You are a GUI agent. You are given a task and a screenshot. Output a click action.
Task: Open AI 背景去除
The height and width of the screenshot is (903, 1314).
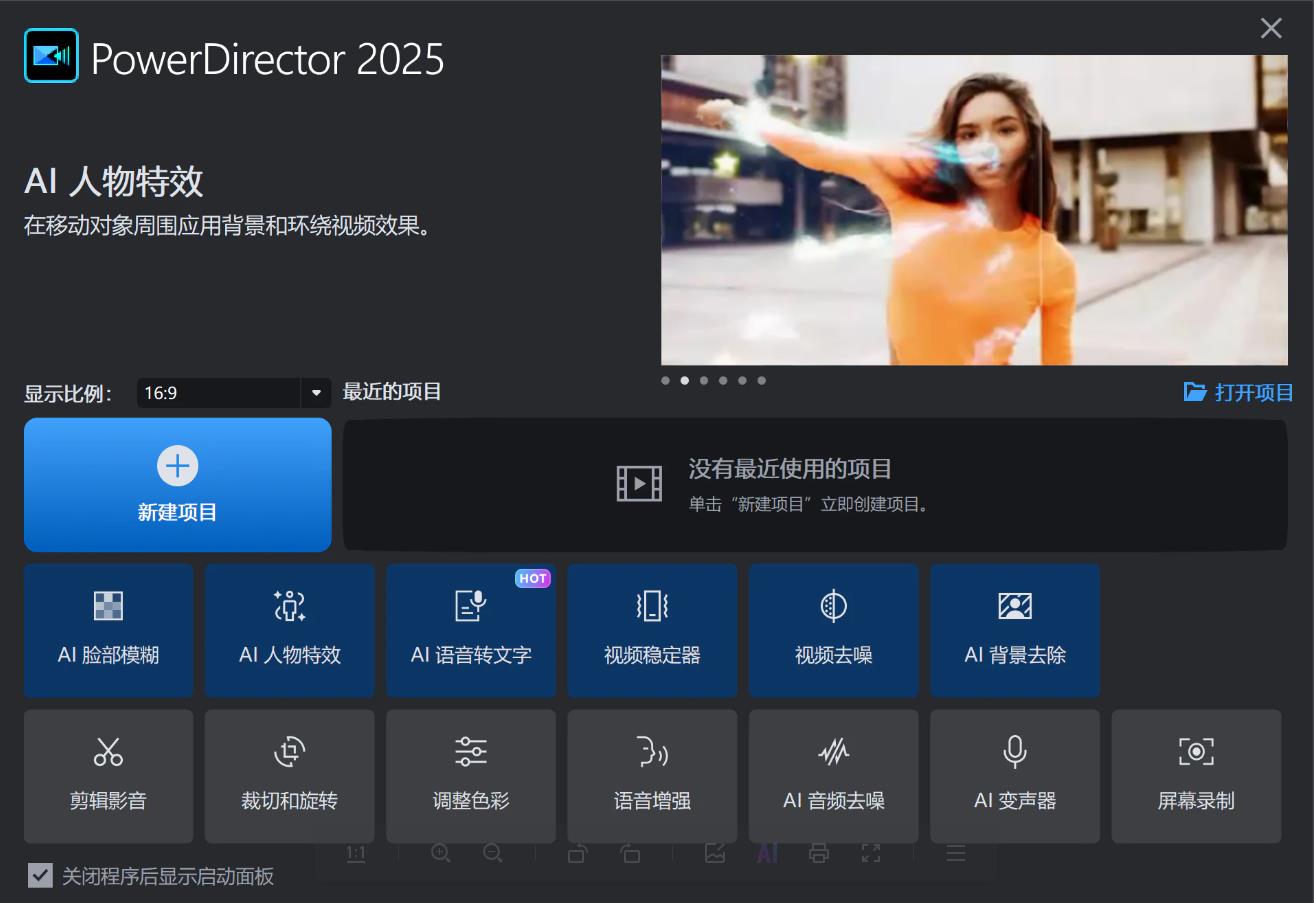point(1014,630)
